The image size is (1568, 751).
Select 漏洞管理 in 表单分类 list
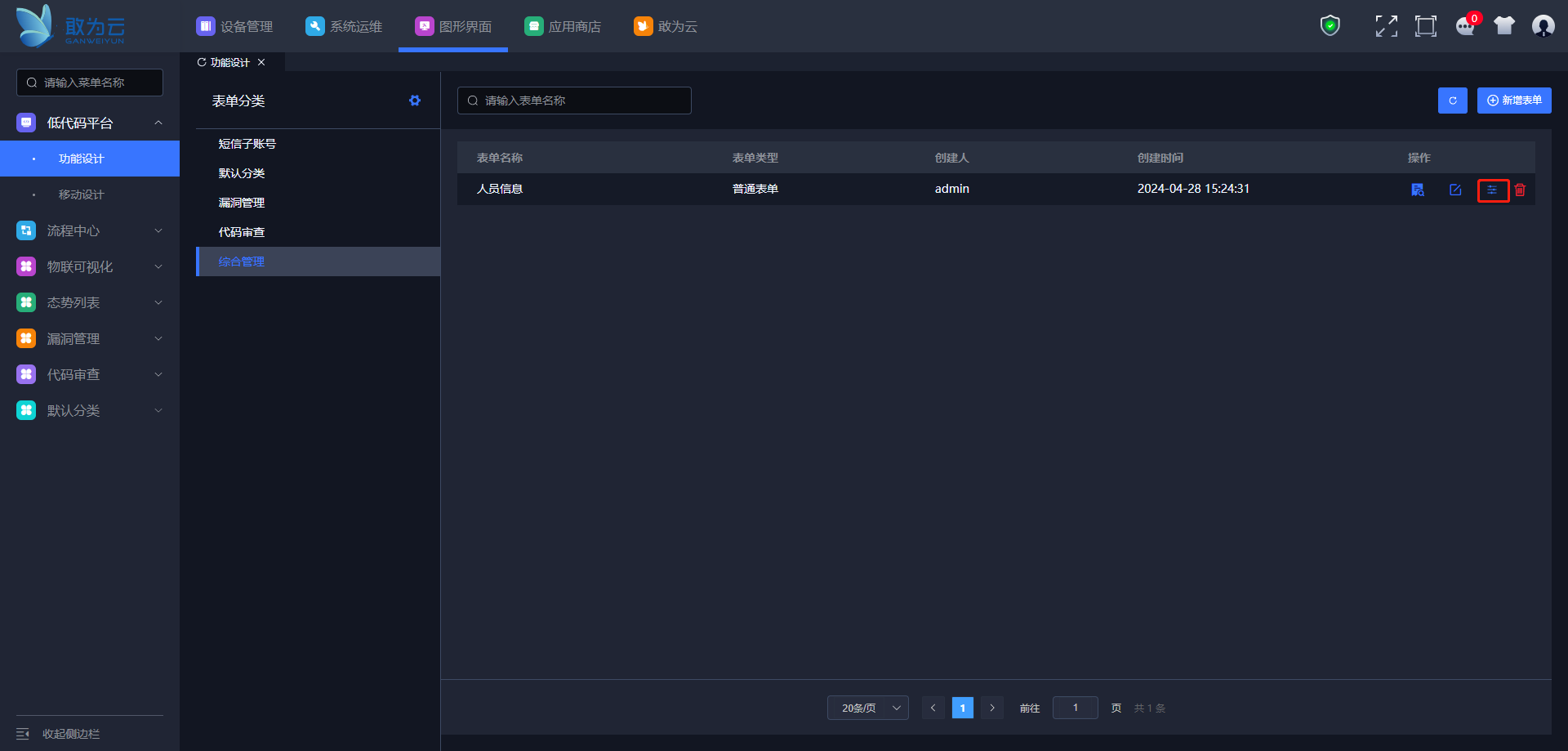tap(318, 203)
